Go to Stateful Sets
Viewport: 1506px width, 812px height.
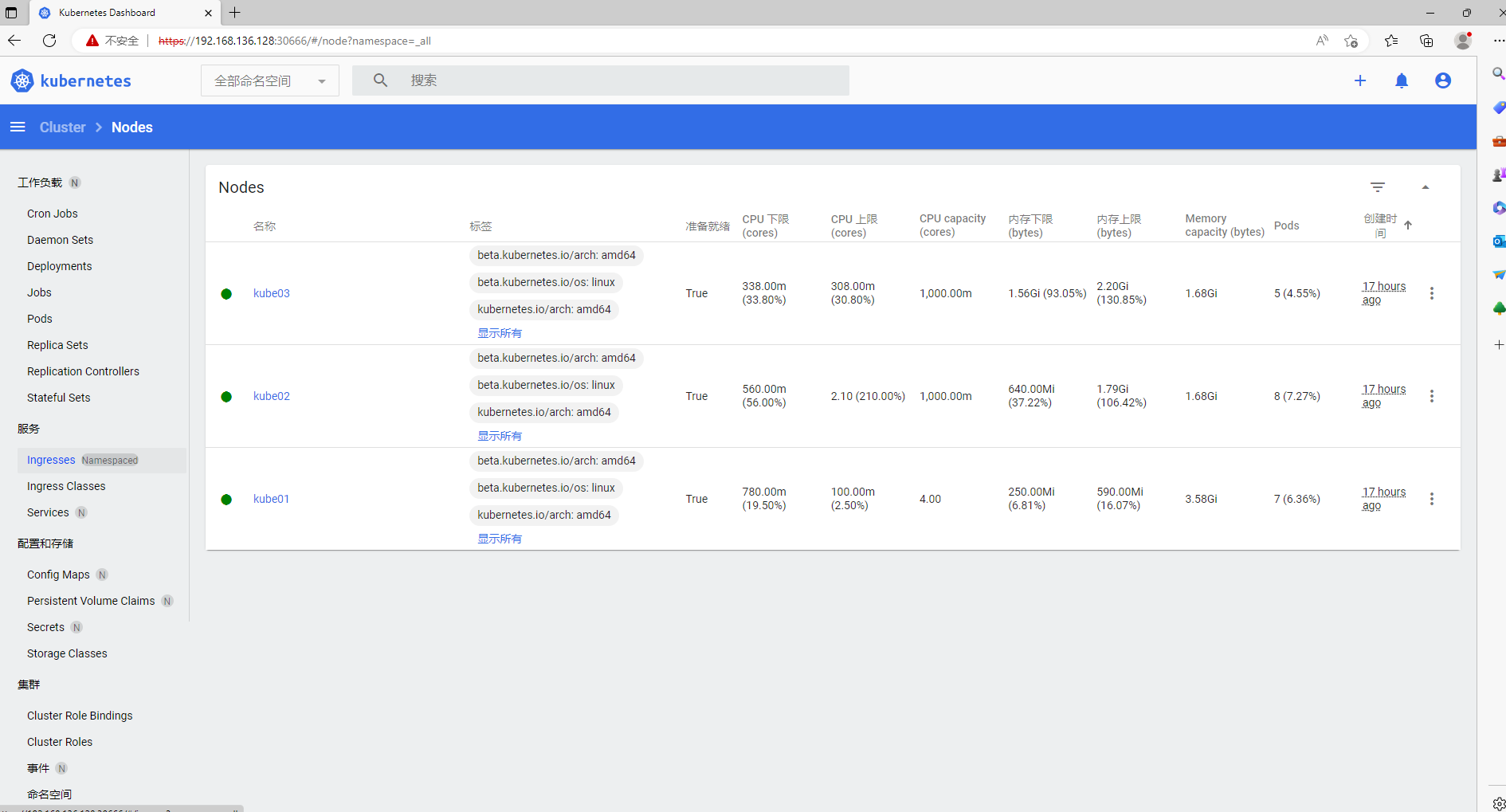tap(59, 398)
